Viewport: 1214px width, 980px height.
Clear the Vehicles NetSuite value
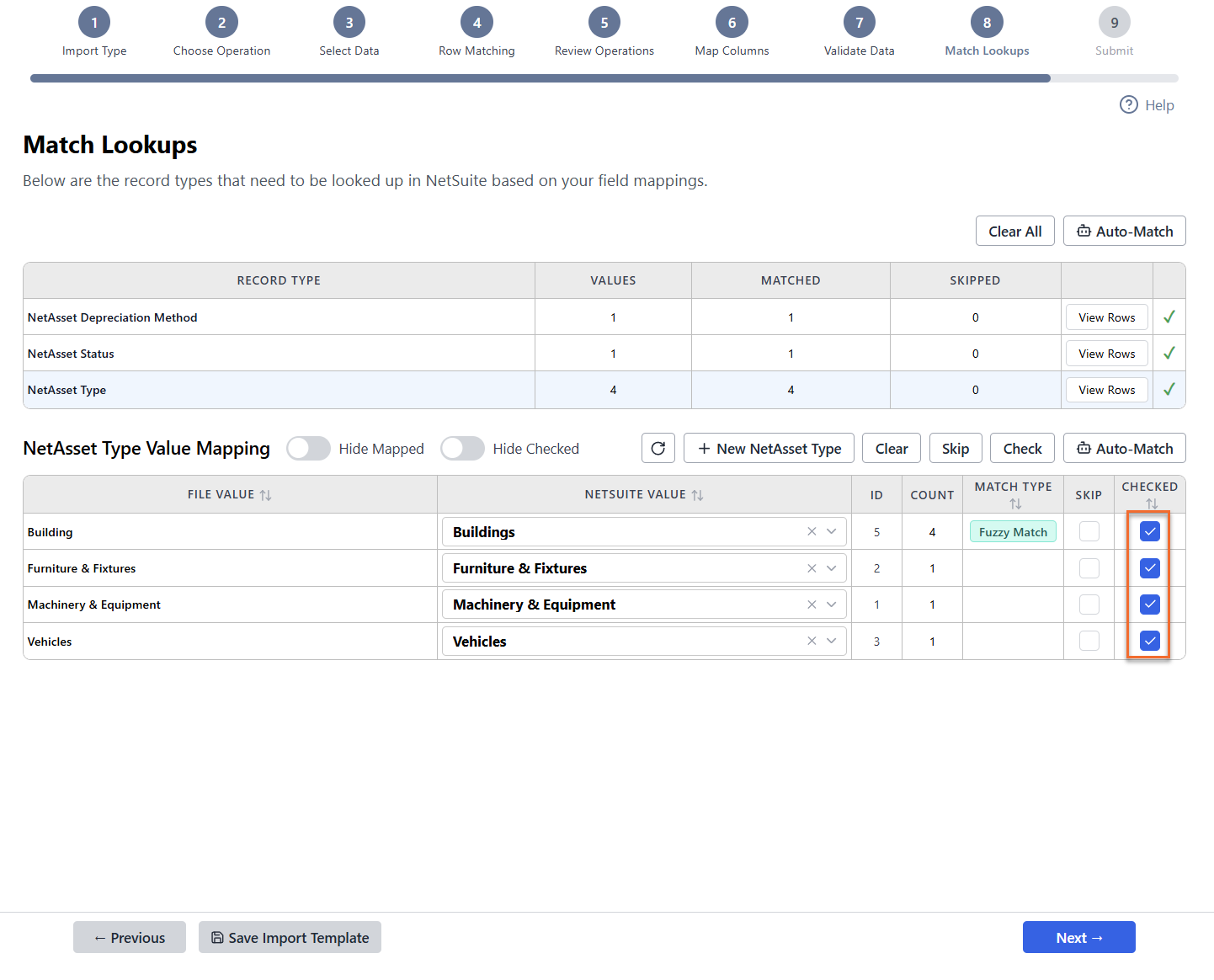click(x=812, y=641)
